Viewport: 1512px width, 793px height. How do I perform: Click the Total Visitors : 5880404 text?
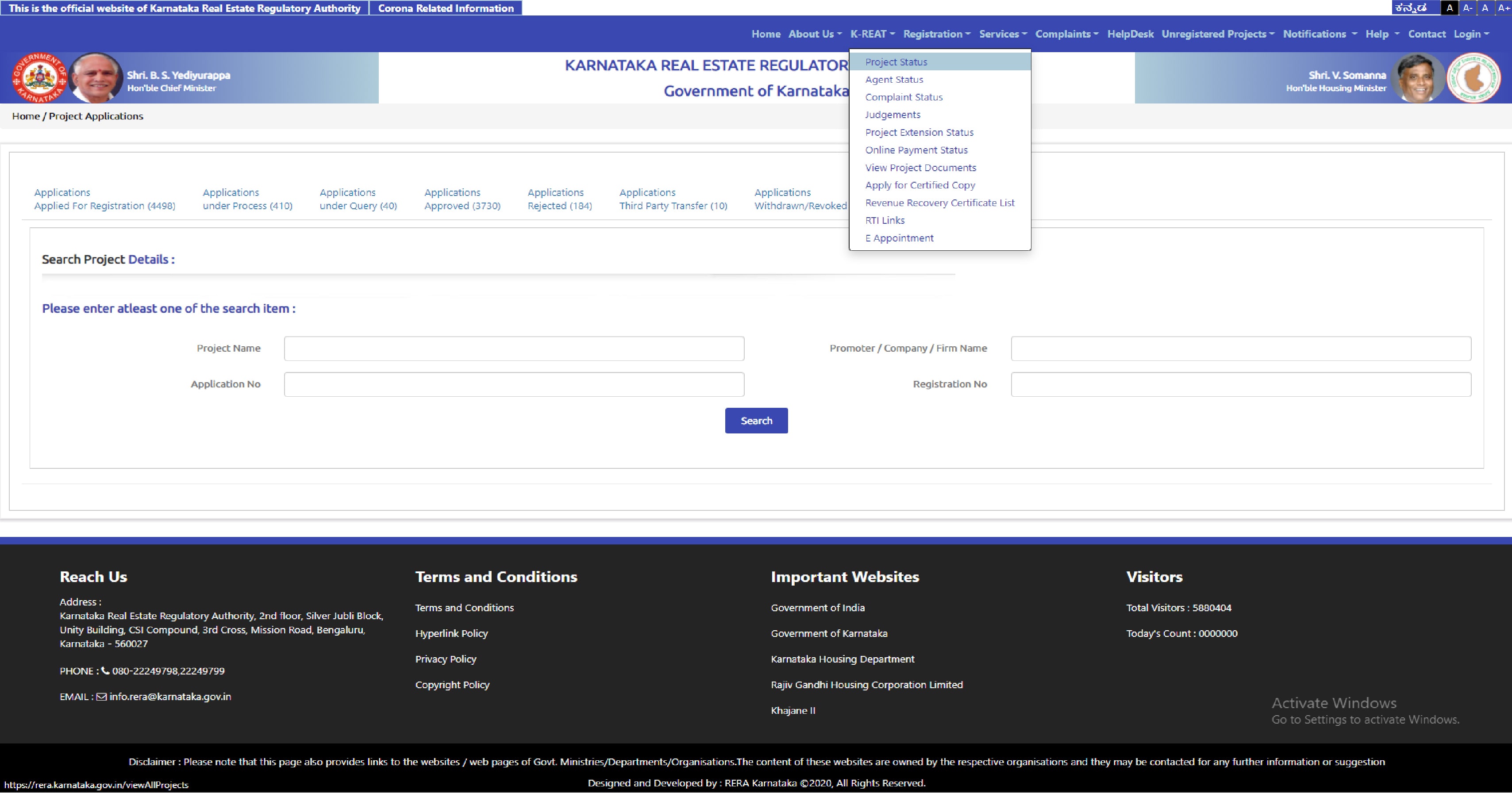pos(1179,608)
